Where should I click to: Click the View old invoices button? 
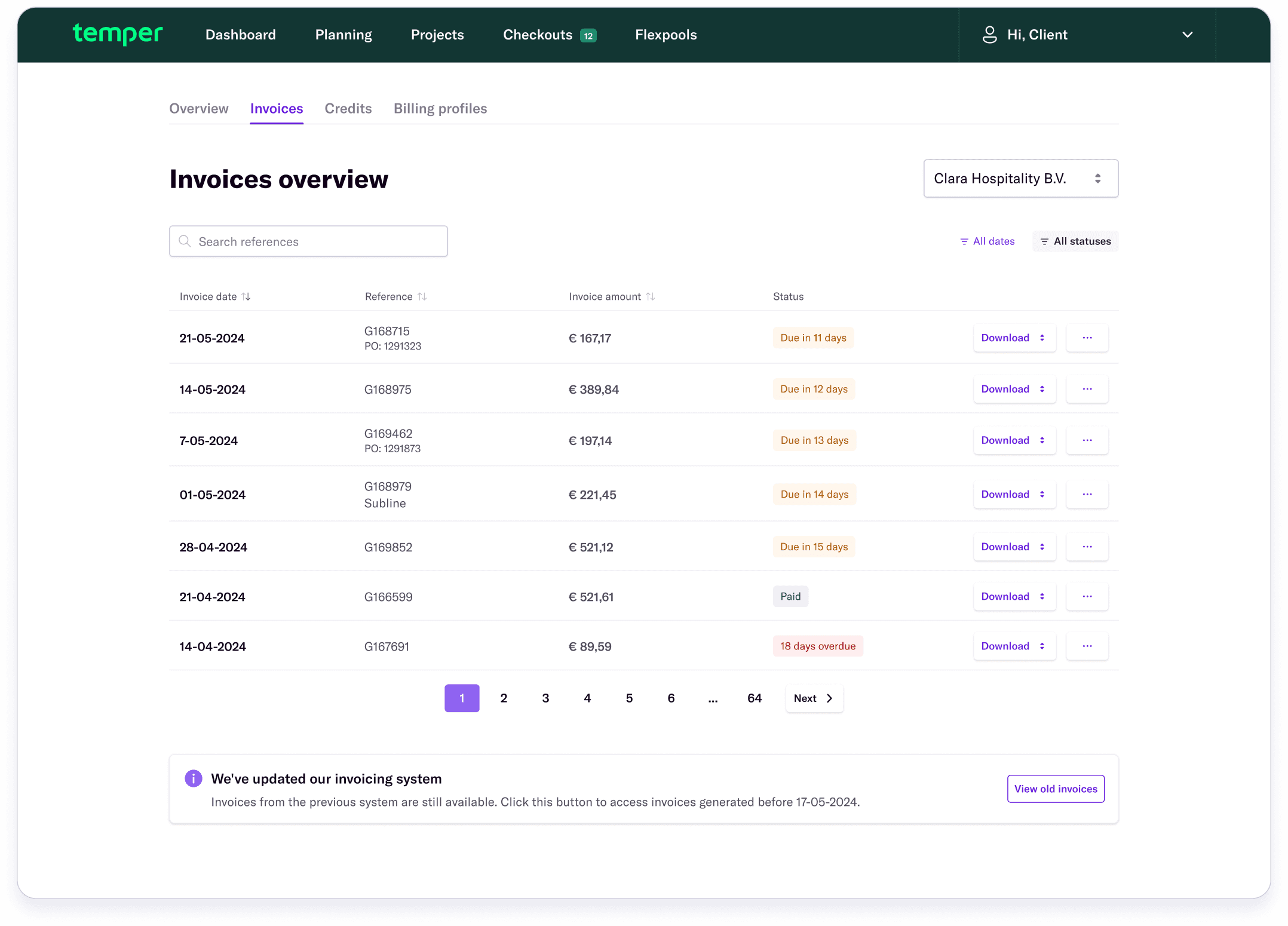click(x=1055, y=789)
